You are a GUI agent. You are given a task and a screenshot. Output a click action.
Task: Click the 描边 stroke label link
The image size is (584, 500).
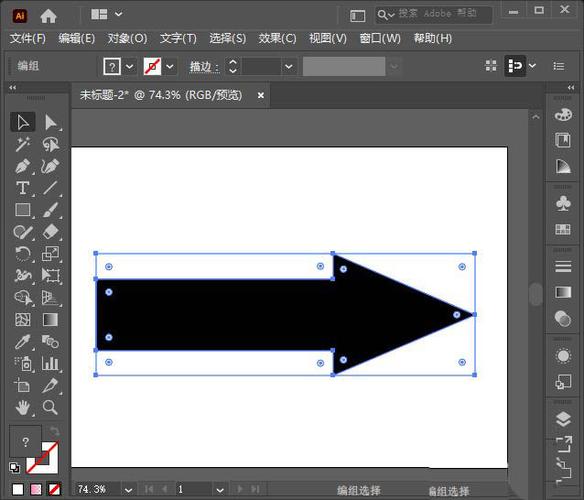(x=204, y=67)
